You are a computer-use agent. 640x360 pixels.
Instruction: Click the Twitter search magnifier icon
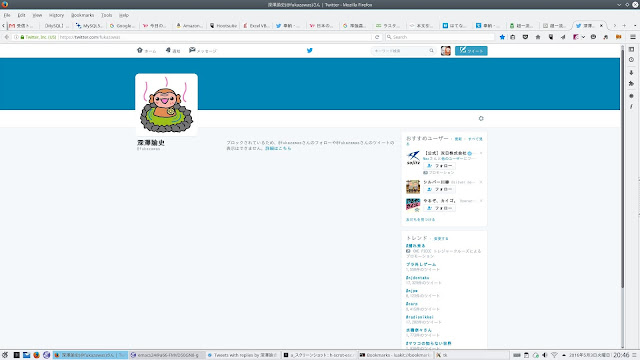431,51
